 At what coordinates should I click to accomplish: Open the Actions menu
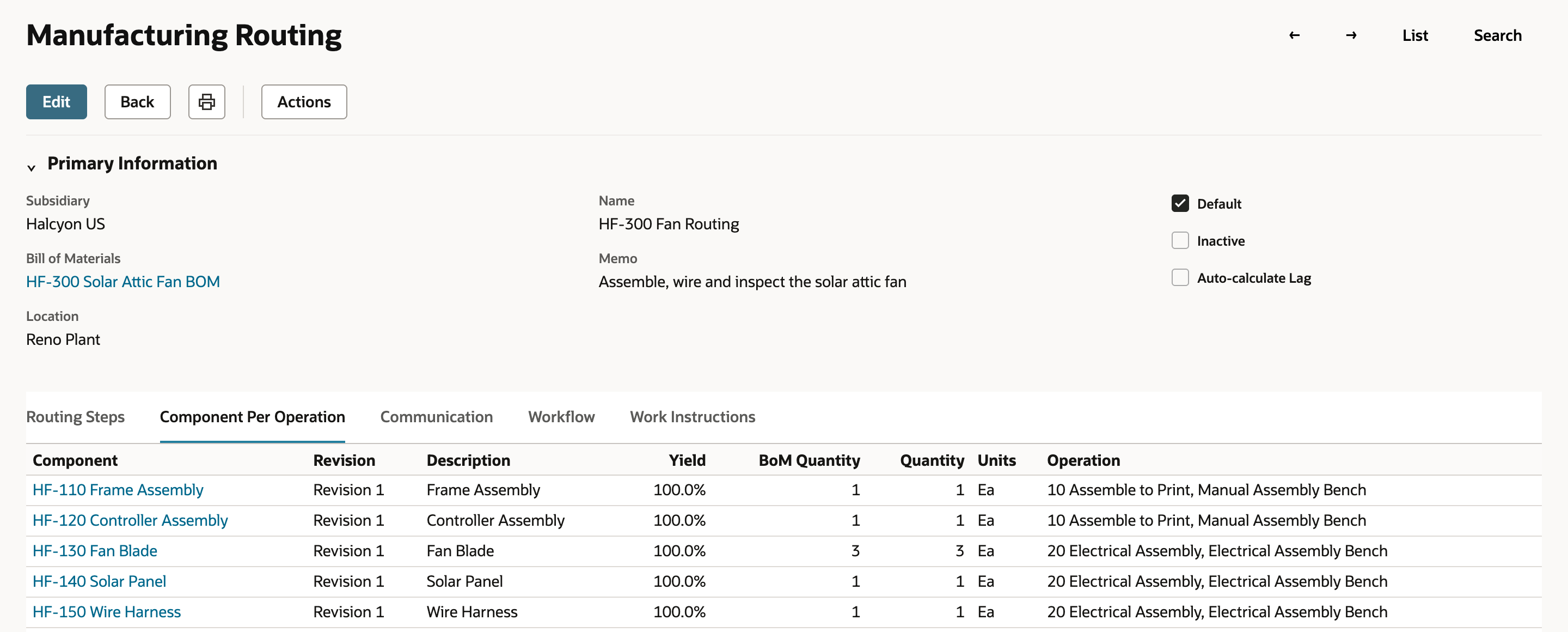[304, 102]
